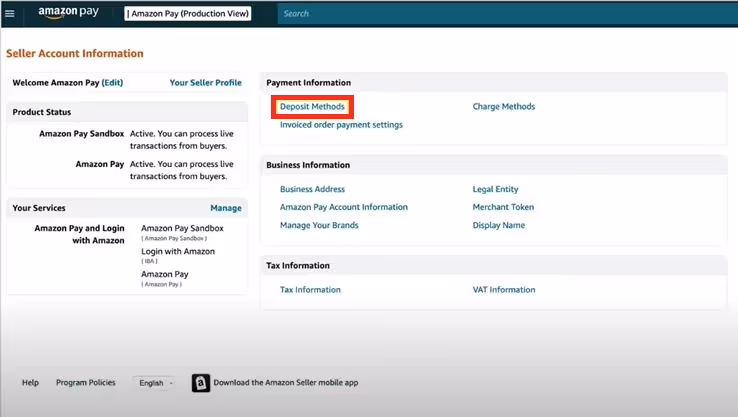The image size is (738, 417).
Task: Open Amazon Pay Account Information
Action: tap(344, 207)
